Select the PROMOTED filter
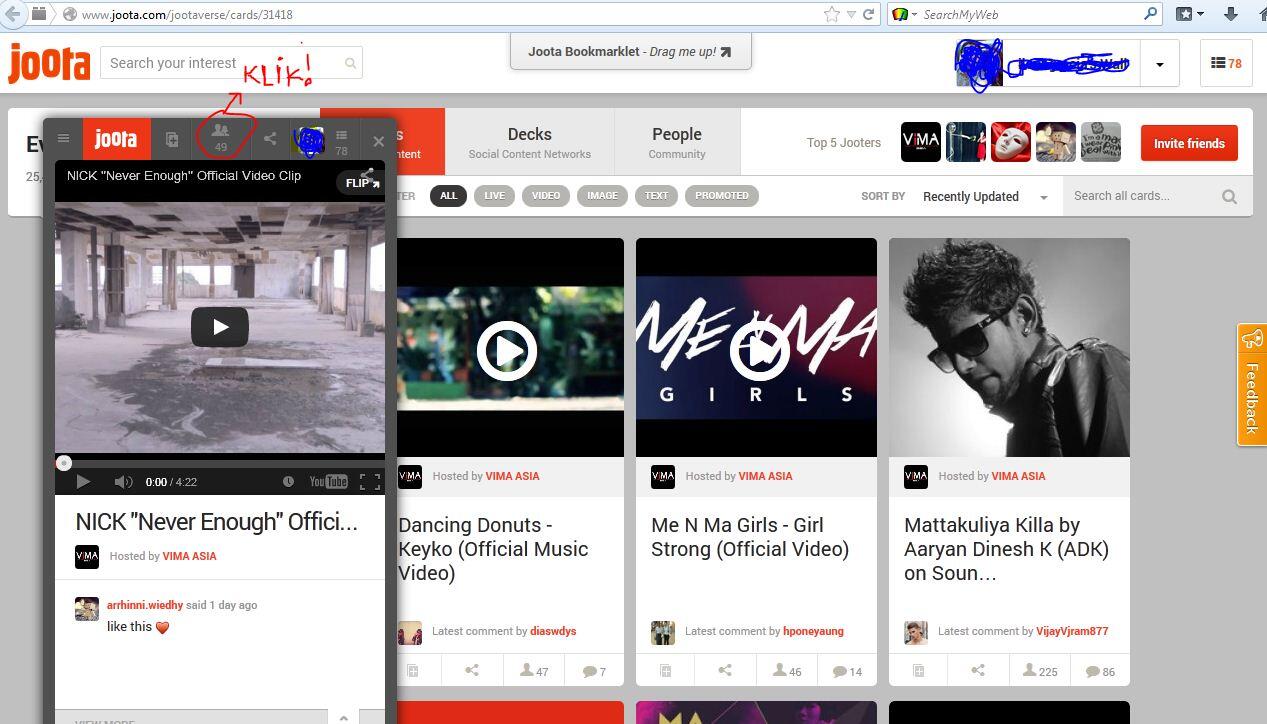 click(722, 196)
